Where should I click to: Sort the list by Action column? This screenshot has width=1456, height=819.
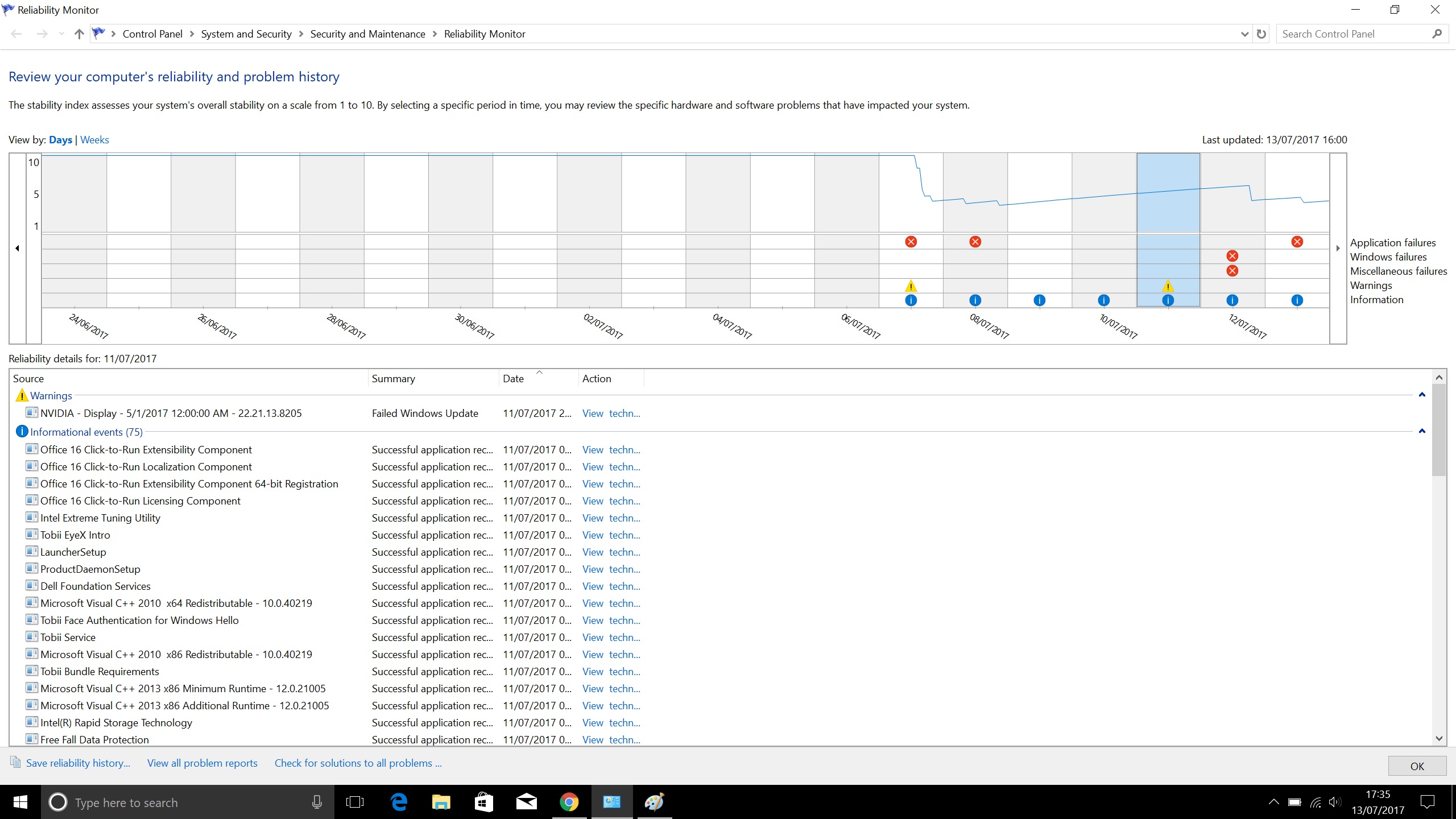[x=611, y=378]
